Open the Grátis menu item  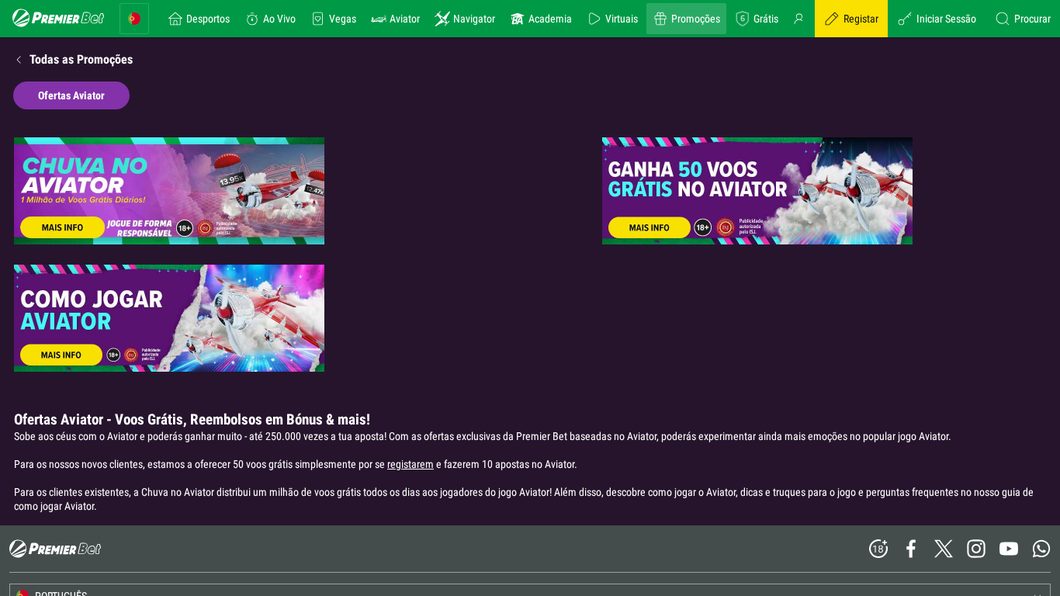(757, 19)
